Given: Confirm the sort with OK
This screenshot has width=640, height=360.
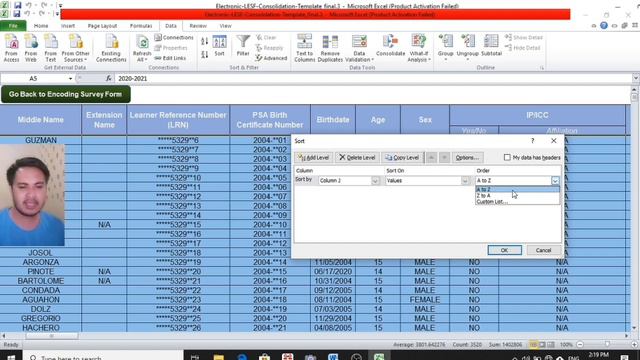Looking at the screenshot, I should (504, 250).
